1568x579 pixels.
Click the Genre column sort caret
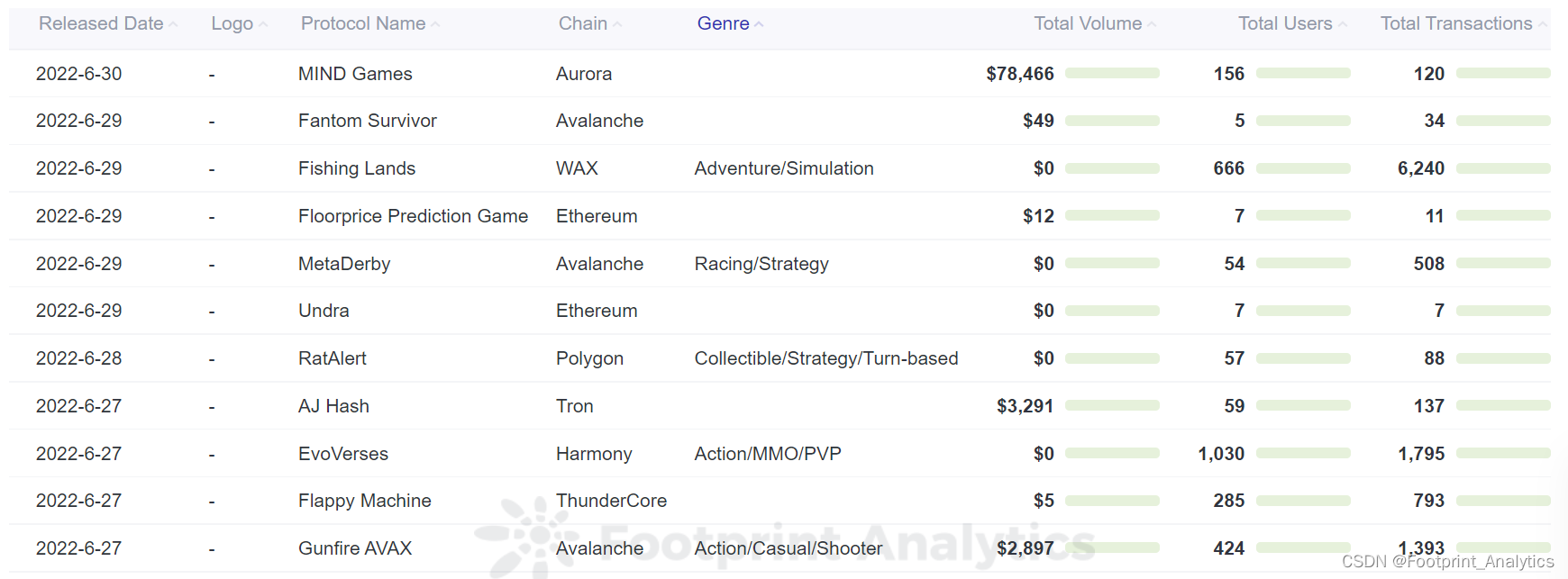(759, 25)
